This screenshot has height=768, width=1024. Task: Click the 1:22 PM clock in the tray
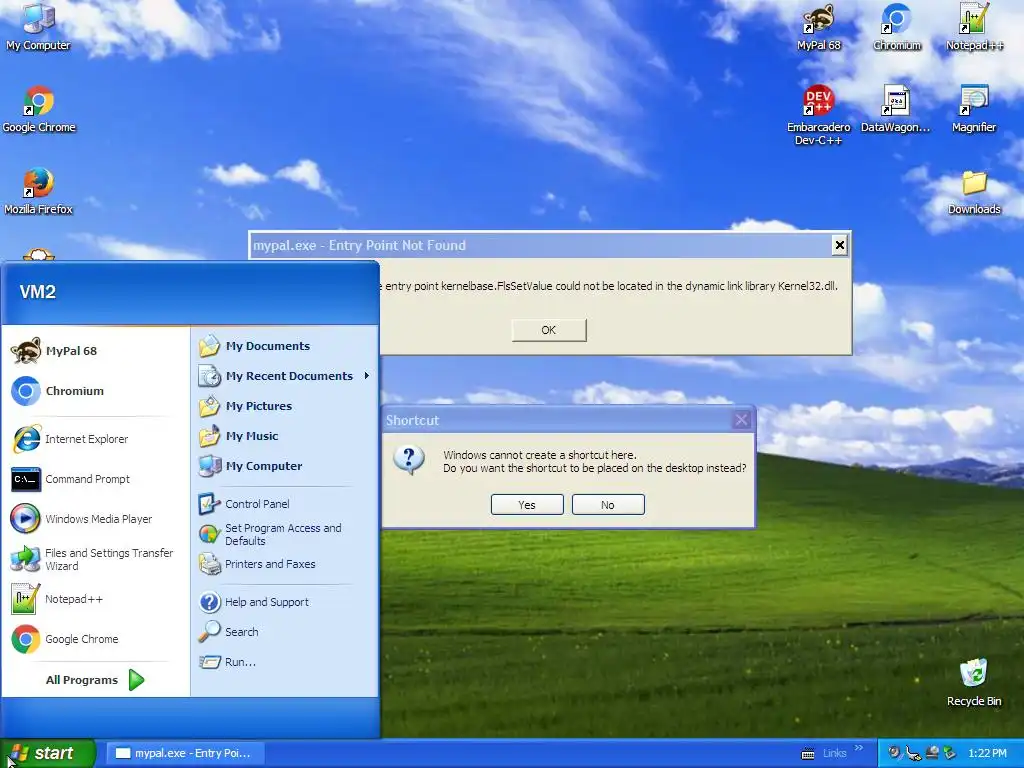point(987,753)
